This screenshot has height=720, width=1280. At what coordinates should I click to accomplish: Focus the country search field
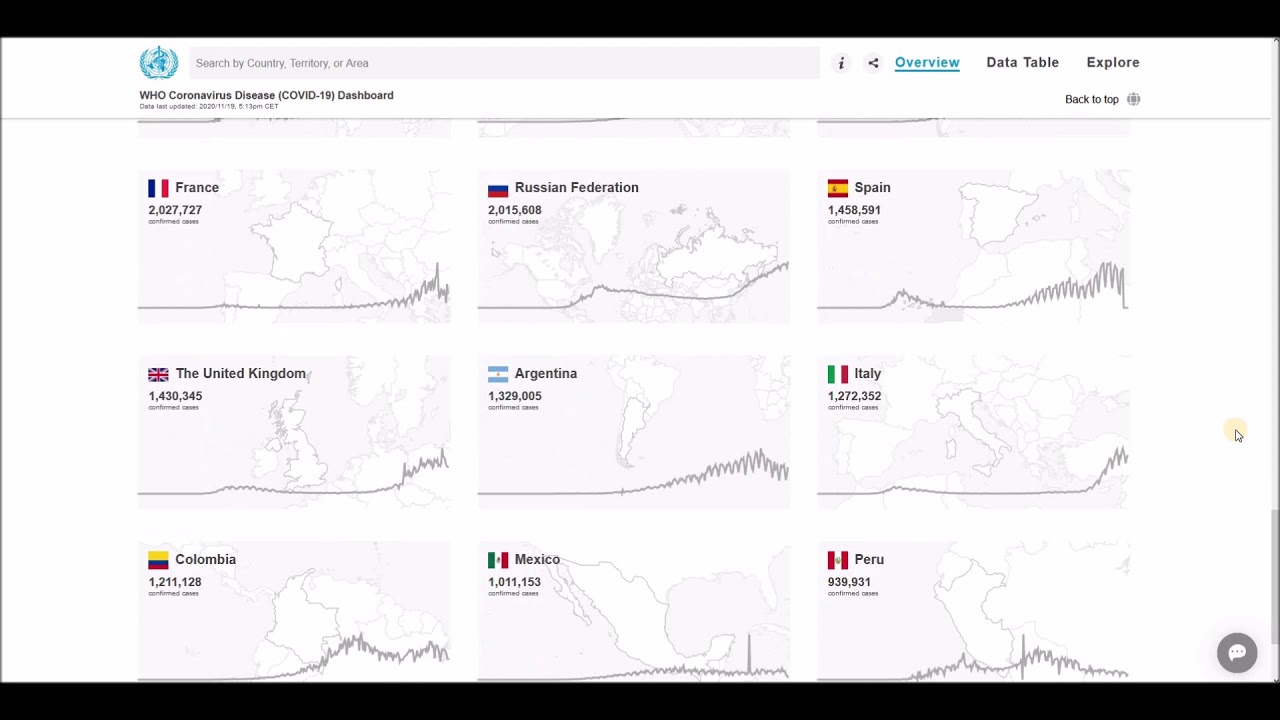pos(504,63)
